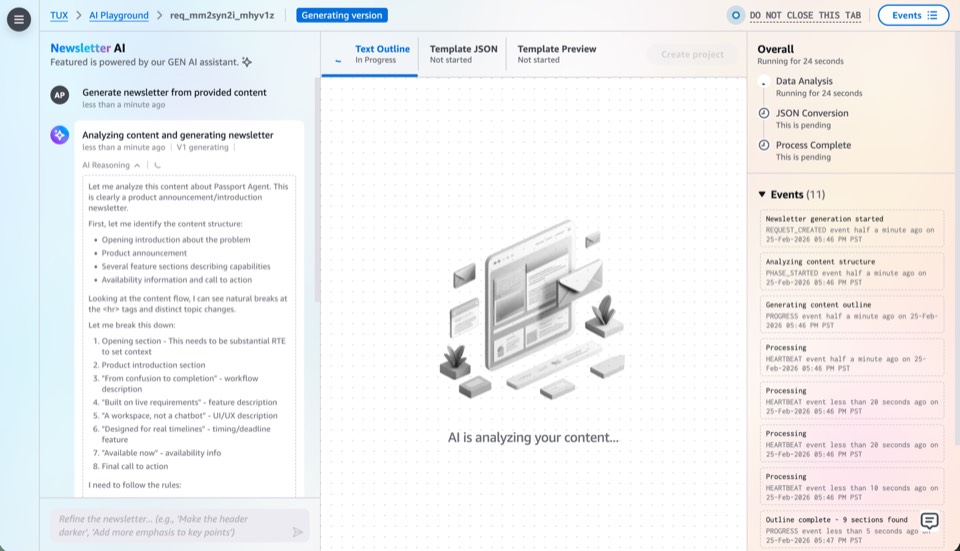Image resolution: width=960 pixels, height=551 pixels.
Task: Click the DO NOT CLOSE THIS TAB notice
Action: 805,15
